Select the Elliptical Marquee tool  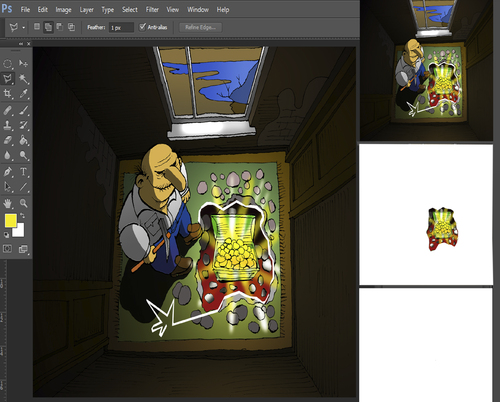pyautogui.click(x=8, y=63)
